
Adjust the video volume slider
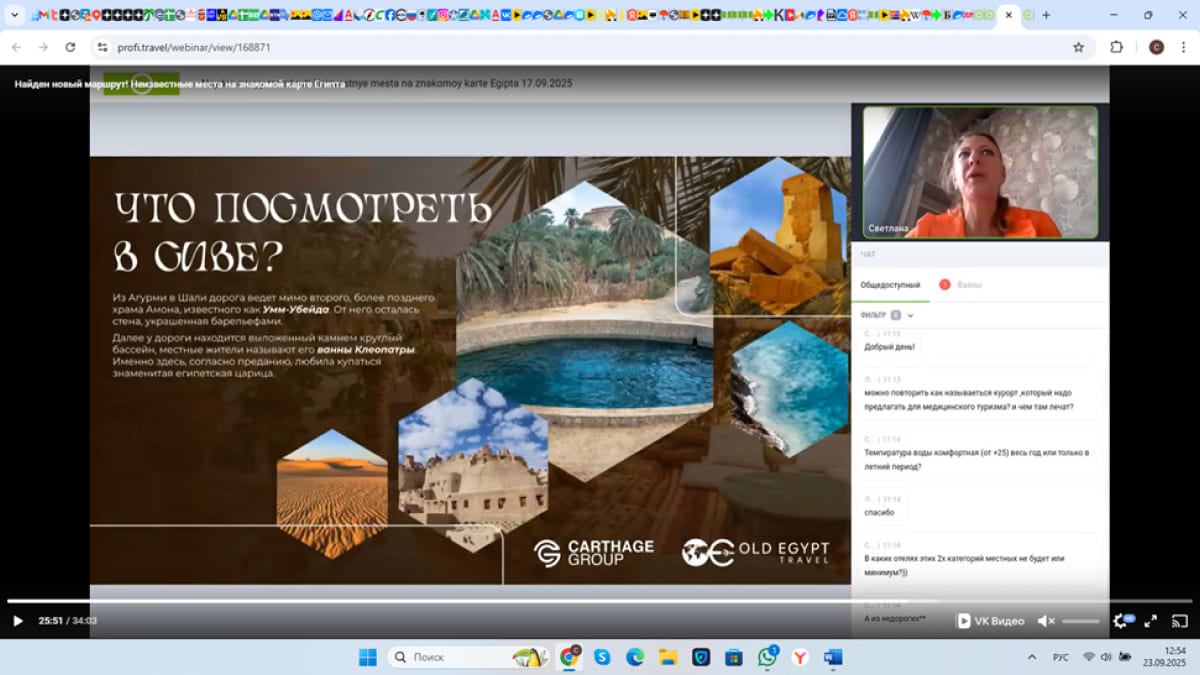1080,621
